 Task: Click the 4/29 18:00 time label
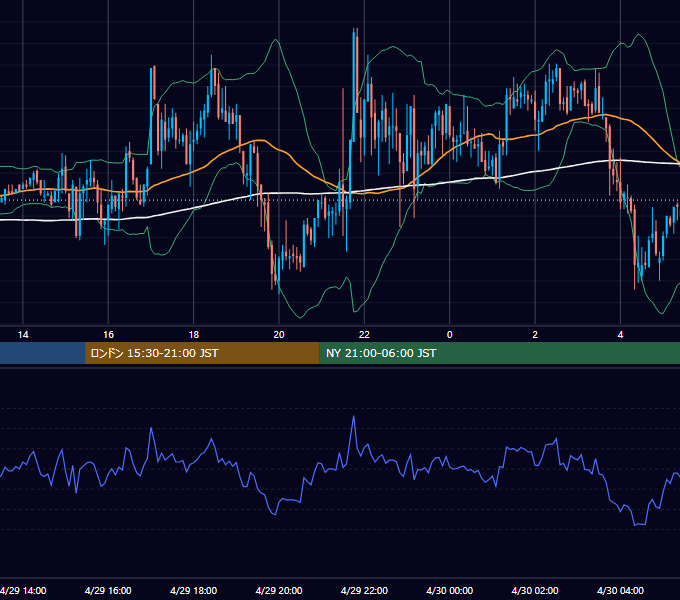click(x=193, y=590)
